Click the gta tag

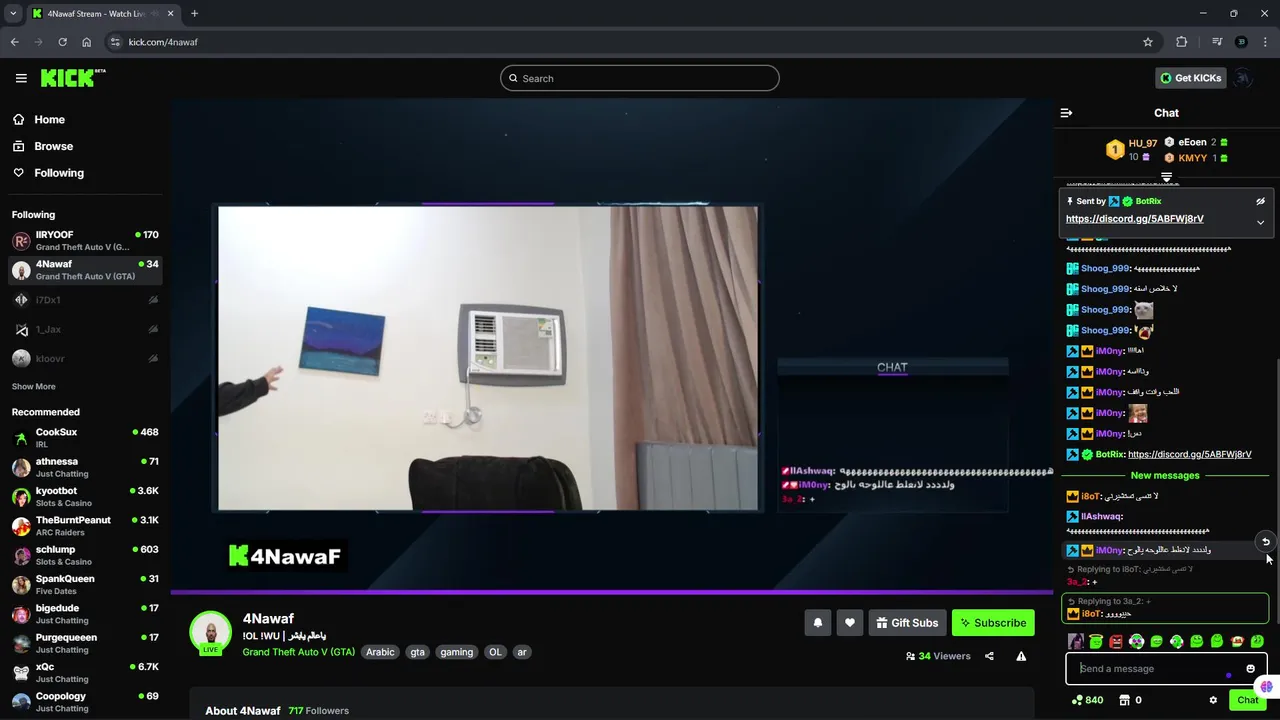(417, 652)
